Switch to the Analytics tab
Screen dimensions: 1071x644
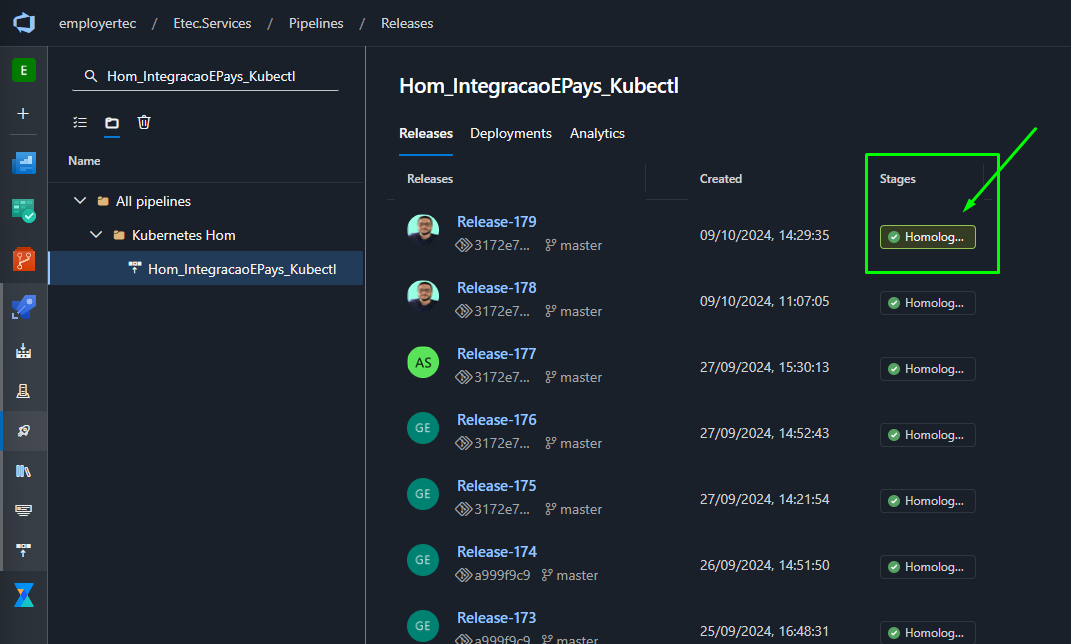(x=598, y=134)
